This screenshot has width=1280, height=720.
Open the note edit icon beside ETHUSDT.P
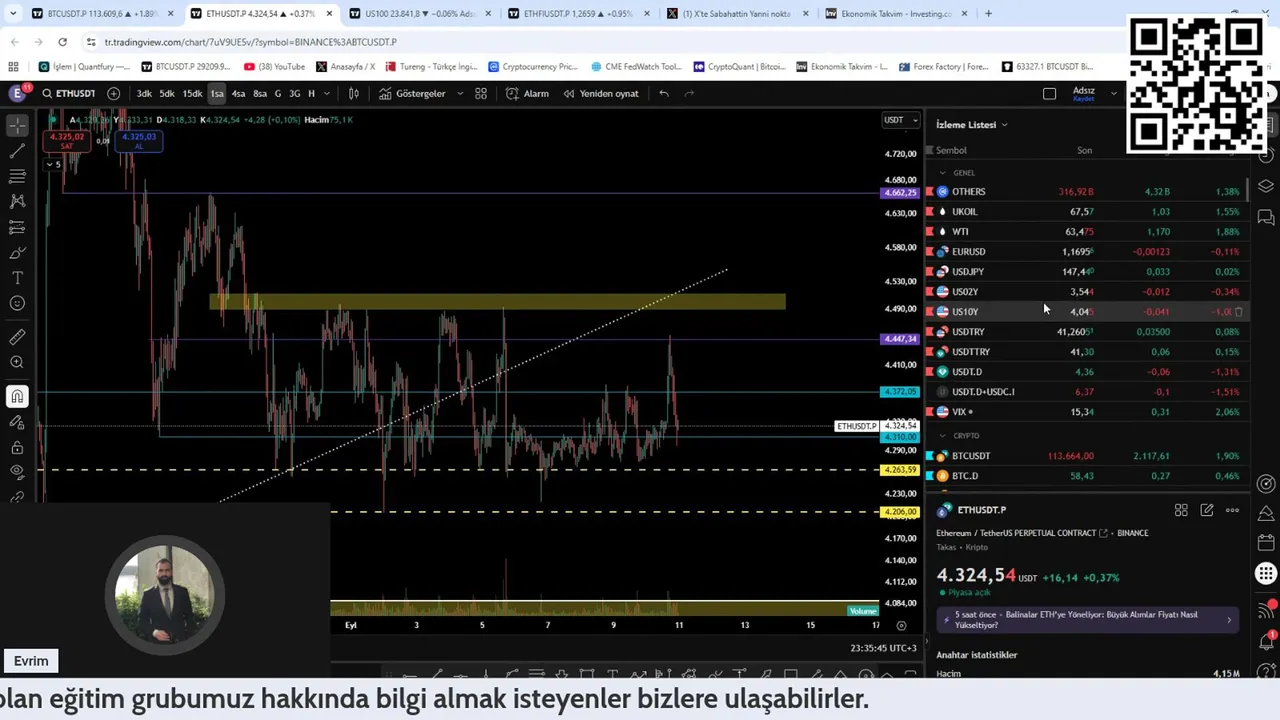[1207, 510]
